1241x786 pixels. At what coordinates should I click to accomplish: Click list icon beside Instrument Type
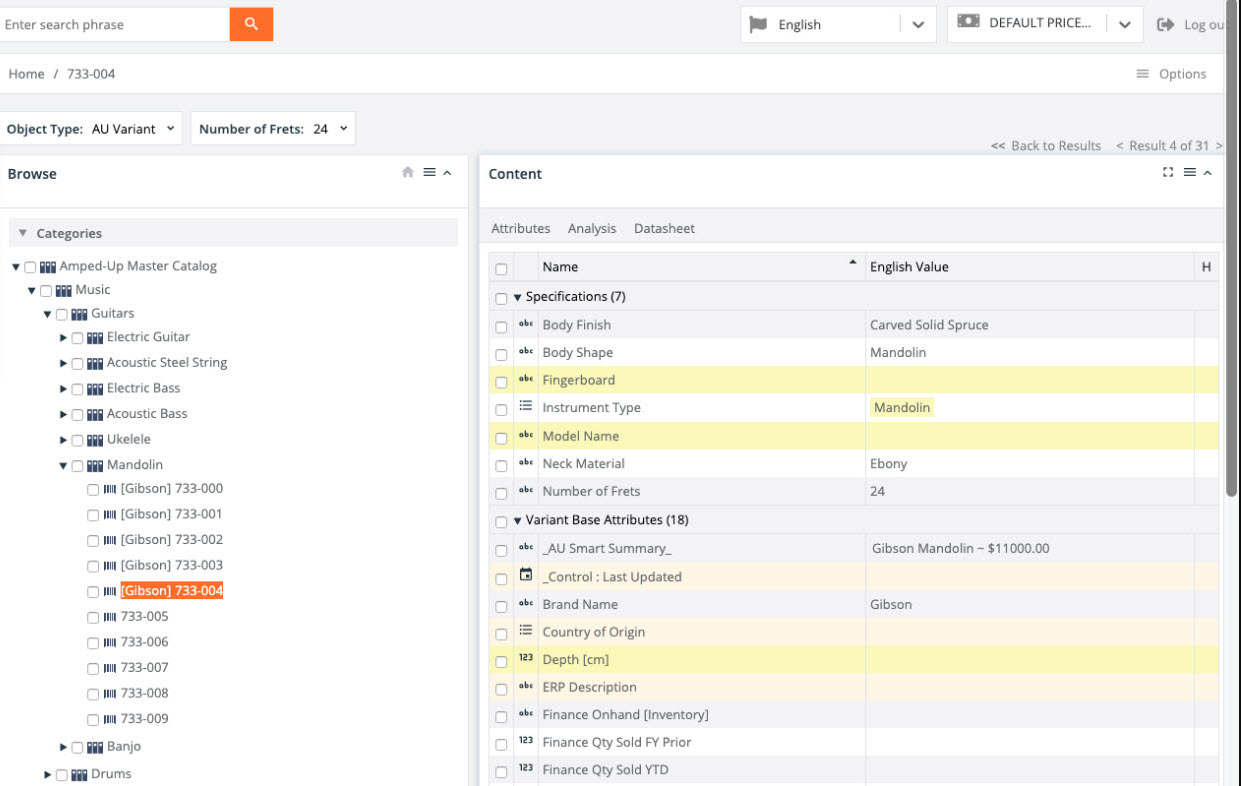(x=526, y=407)
